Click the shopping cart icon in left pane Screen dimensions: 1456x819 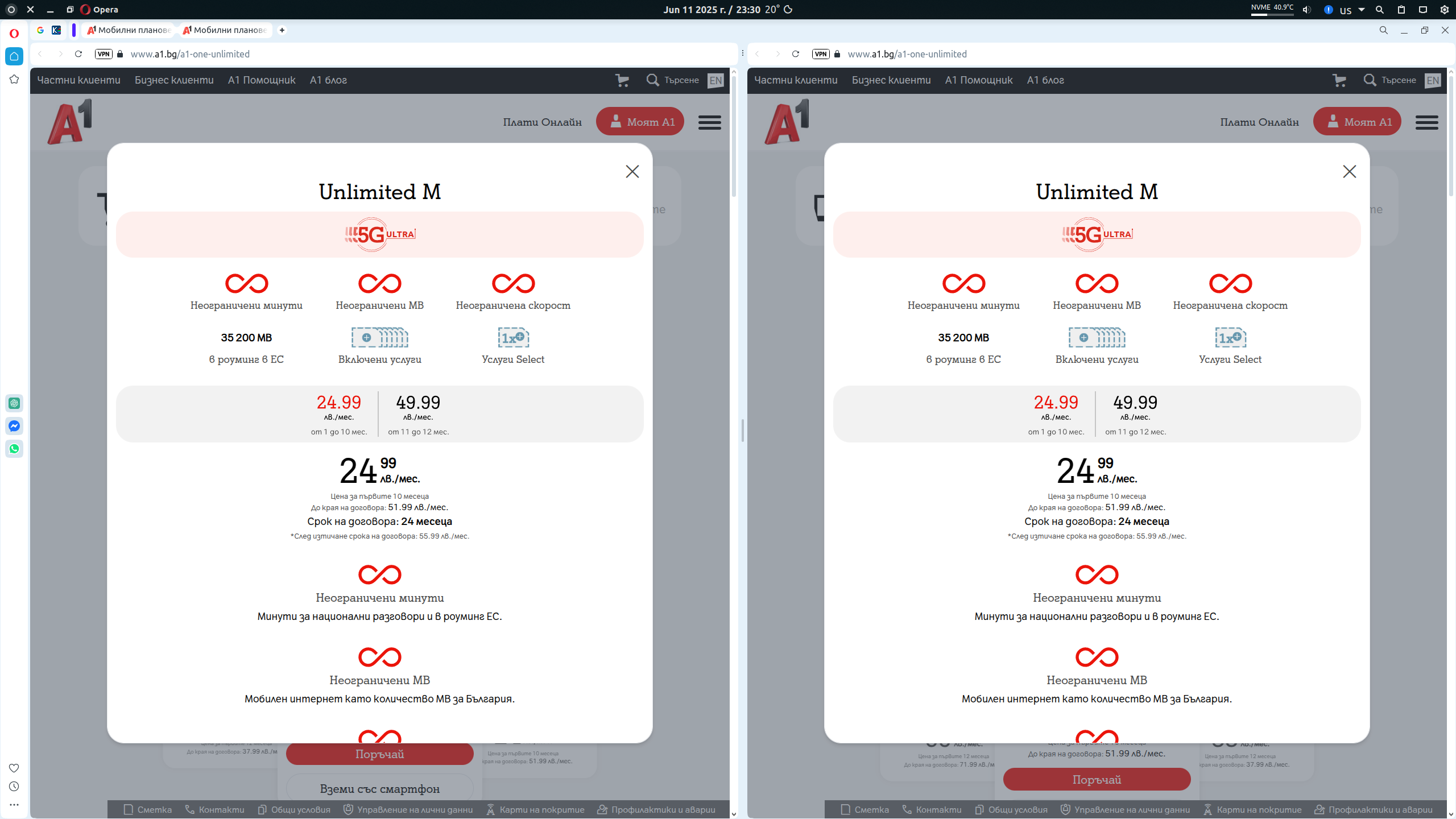point(622,80)
